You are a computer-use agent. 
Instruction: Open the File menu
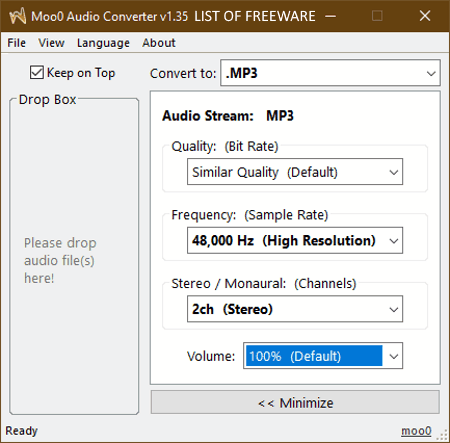pyautogui.click(x=17, y=43)
